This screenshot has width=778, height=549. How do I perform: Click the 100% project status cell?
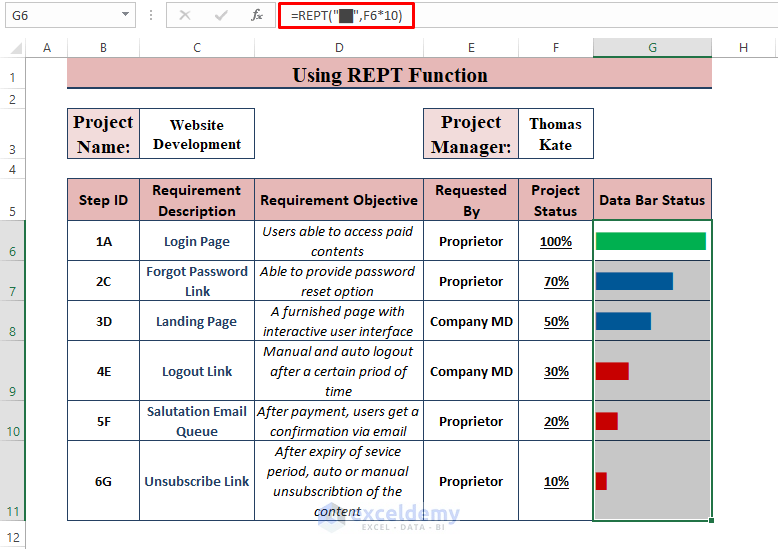(556, 241)
